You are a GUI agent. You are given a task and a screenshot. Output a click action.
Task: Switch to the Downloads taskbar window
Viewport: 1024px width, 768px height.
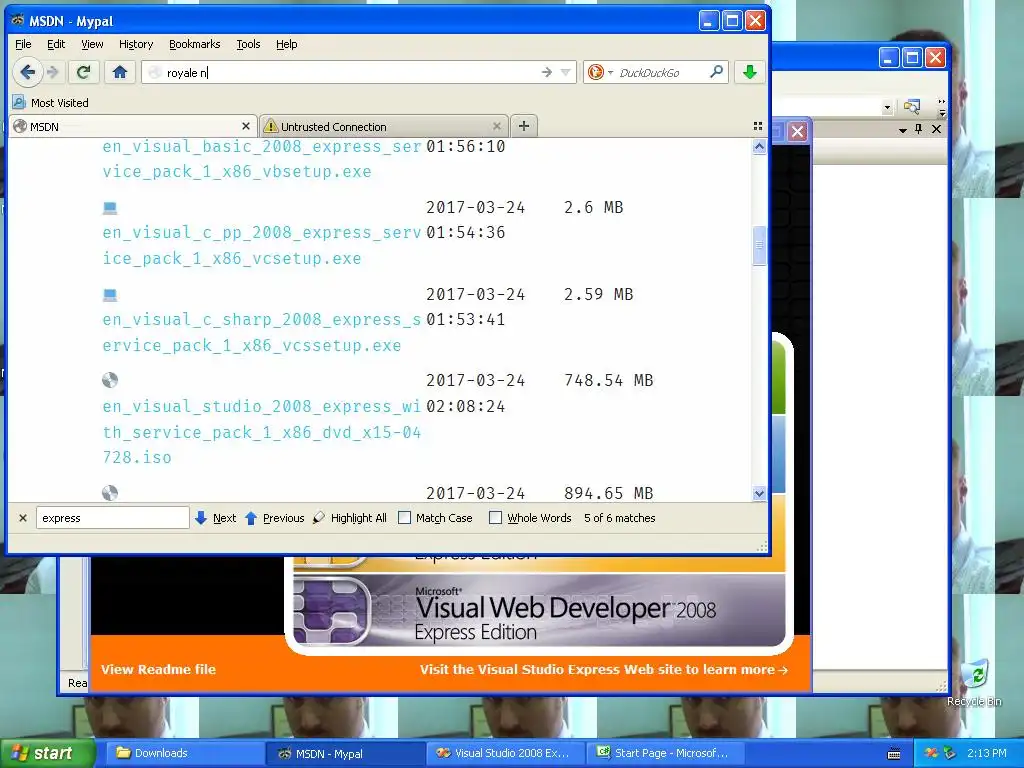pos(184,754)
